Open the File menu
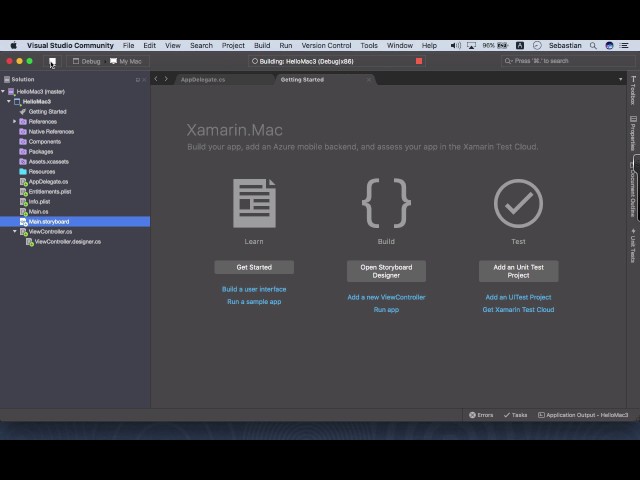Image resolution: width=640 pixels, height=480 pixels. coord(129,45)
